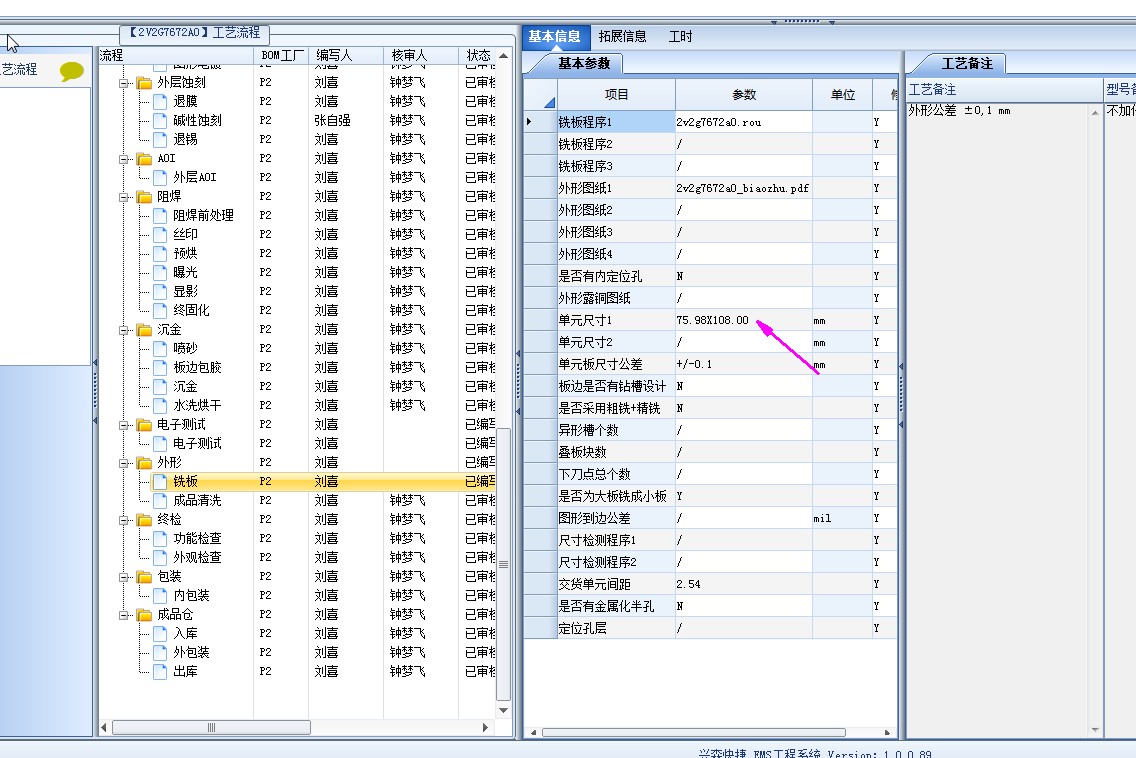
Task: Click the process tree horizontal scrollbar thumb
Action: 212,727
